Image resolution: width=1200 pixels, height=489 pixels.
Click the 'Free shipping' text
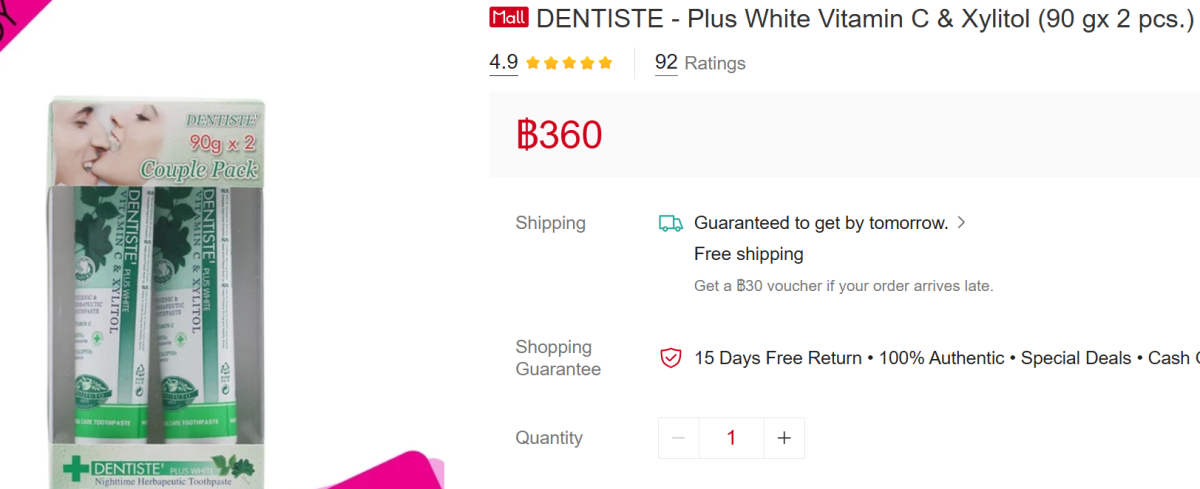[x=748, y=254]
